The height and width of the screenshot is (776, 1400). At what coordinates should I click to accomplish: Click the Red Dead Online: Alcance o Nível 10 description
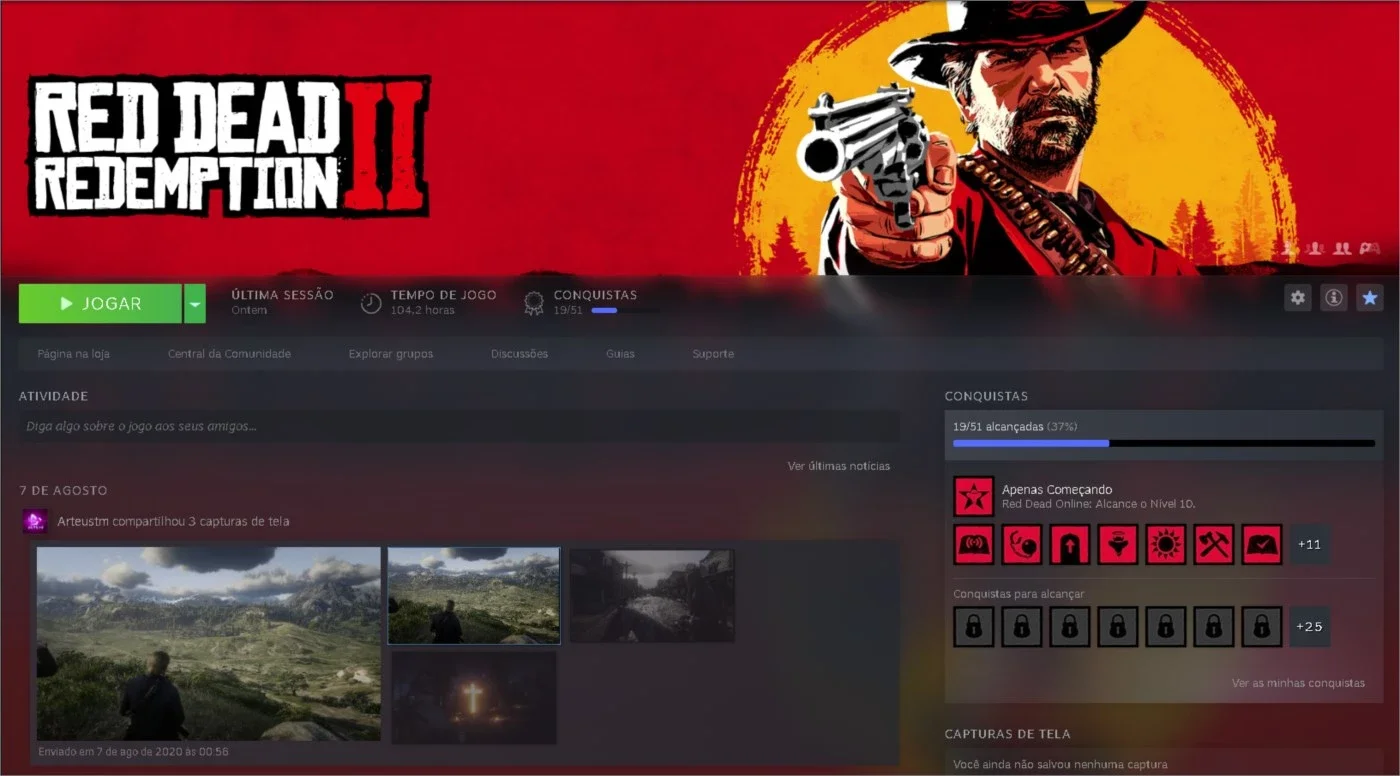point(1099,504)
